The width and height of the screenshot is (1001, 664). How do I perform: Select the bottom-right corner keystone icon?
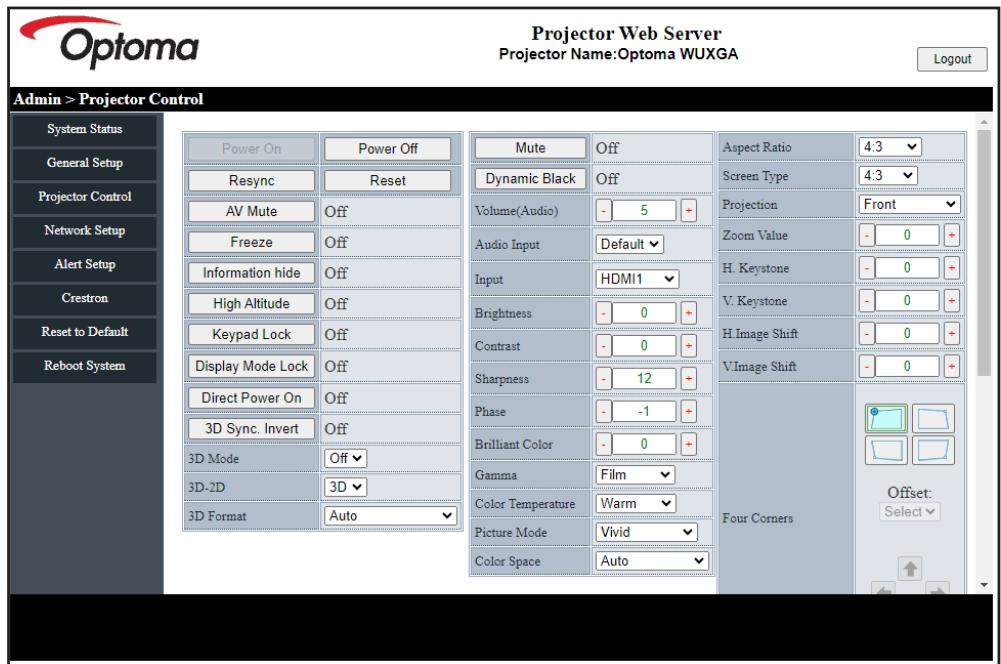(x=933, y=449)
